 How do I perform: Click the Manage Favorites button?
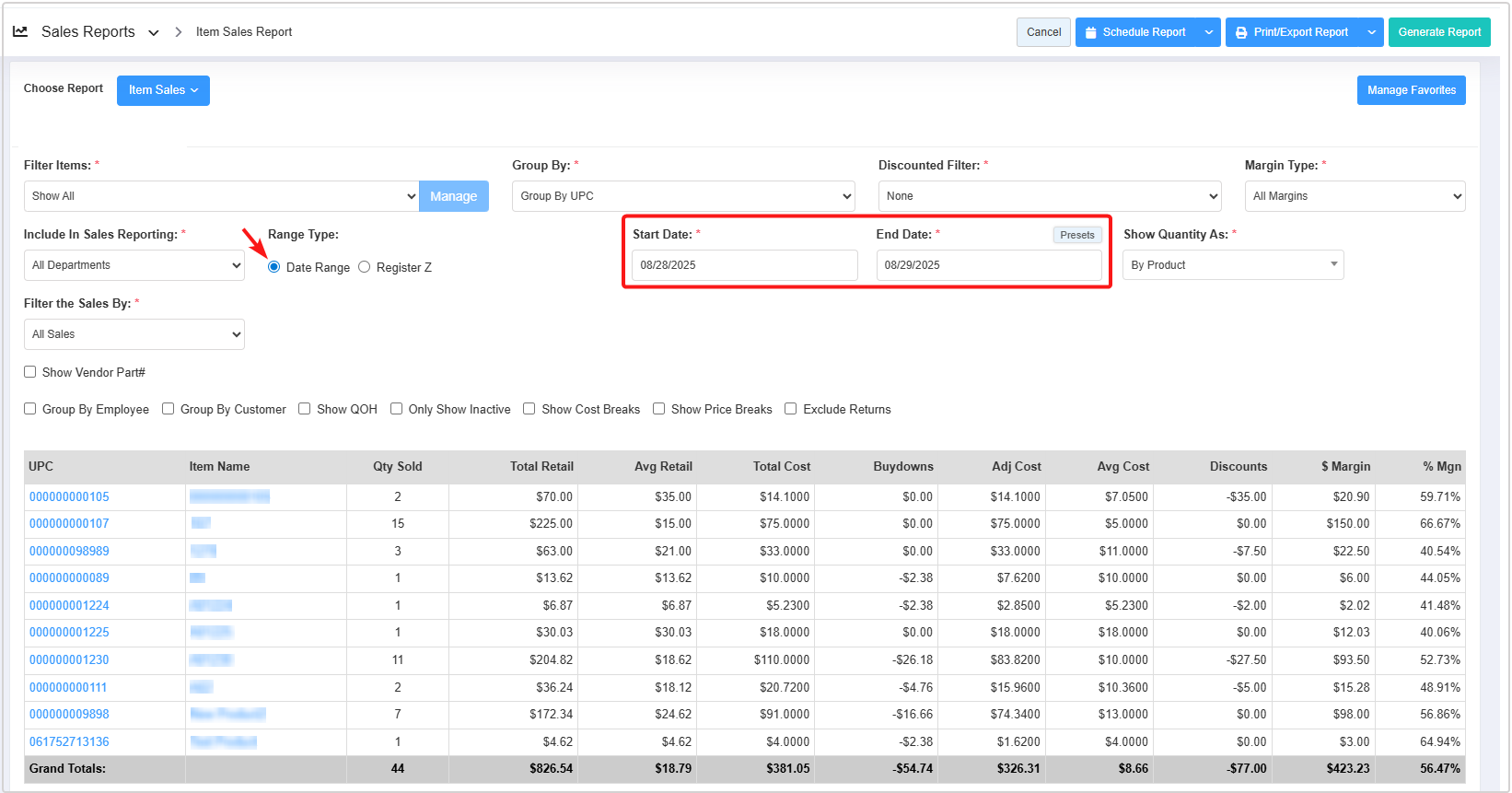pyautogui.click(x=1411, y=90)
